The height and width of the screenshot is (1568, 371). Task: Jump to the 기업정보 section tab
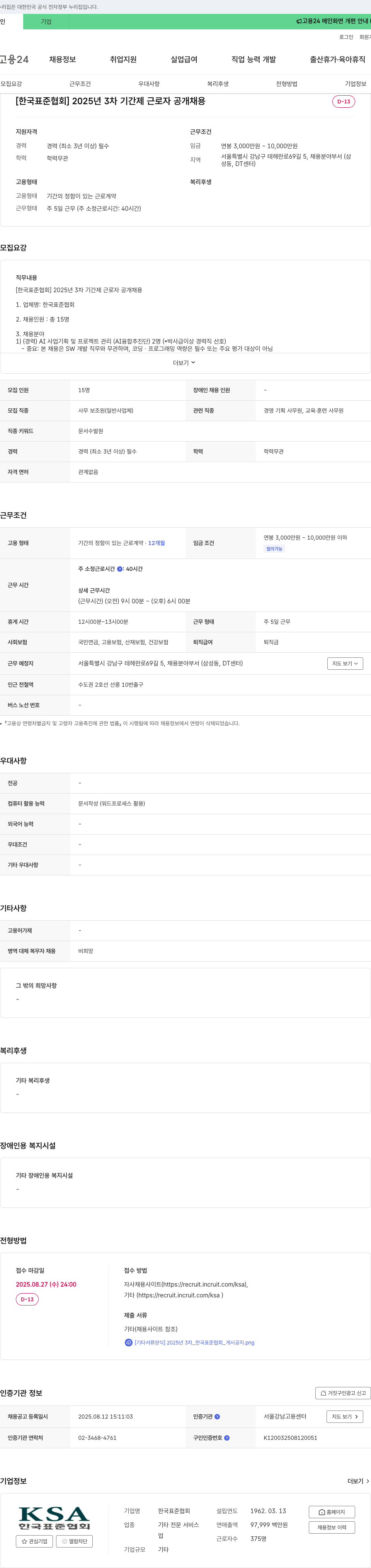coord(356,84)
